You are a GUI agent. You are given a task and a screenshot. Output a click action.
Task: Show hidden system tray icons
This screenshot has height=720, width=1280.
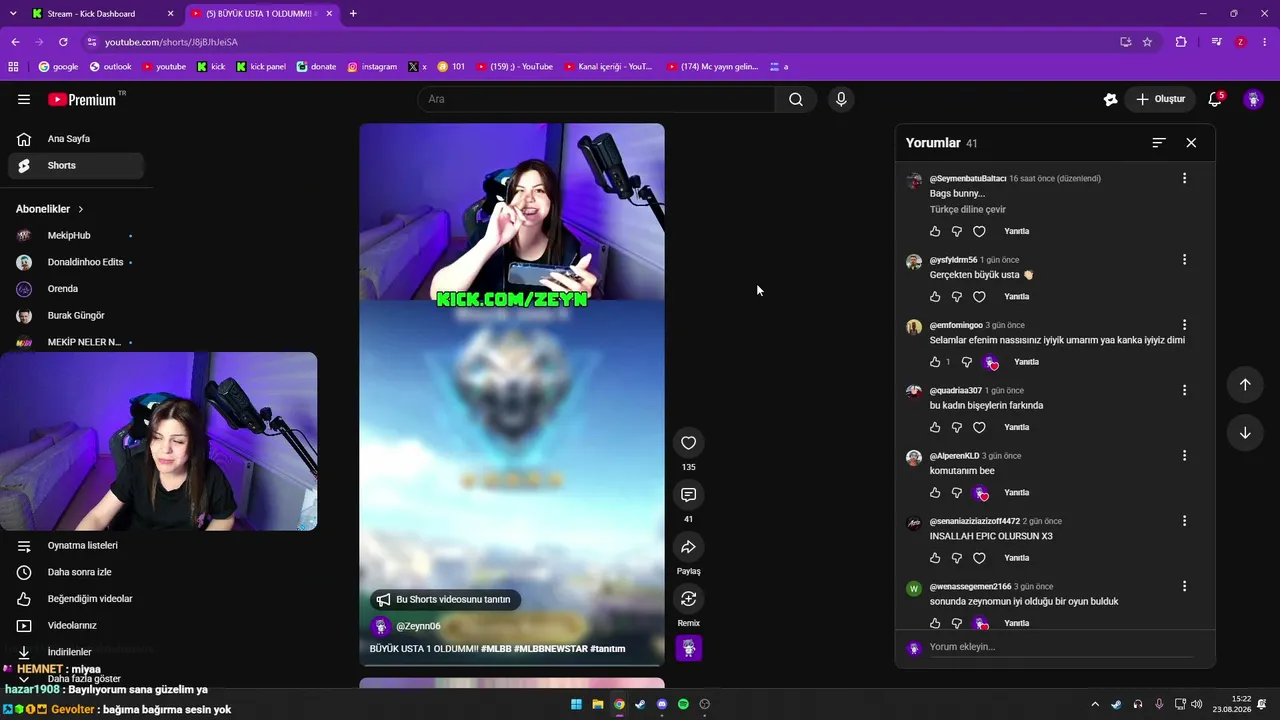[x=1095, y=705]
